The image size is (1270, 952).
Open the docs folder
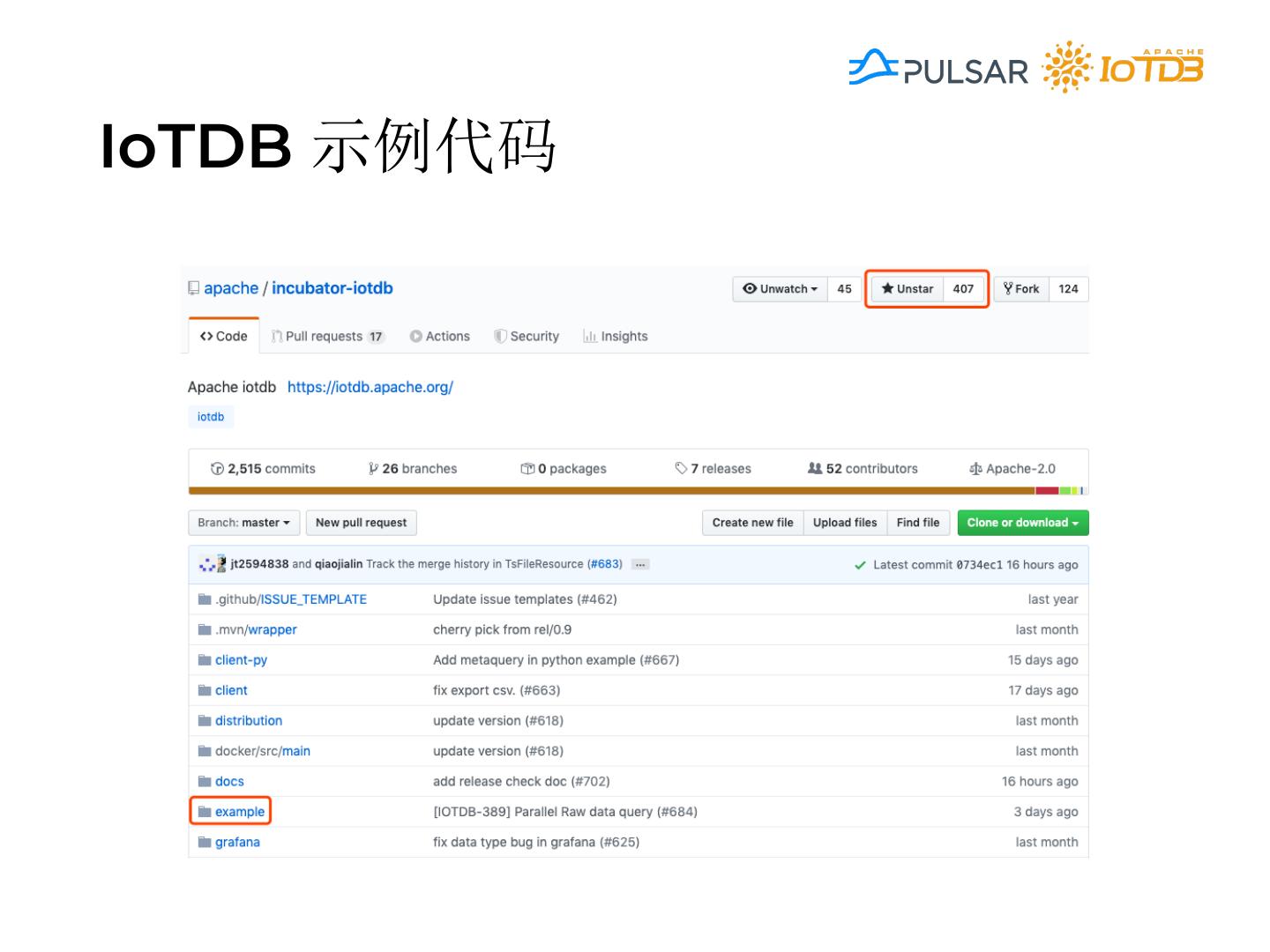pos(229,782)
